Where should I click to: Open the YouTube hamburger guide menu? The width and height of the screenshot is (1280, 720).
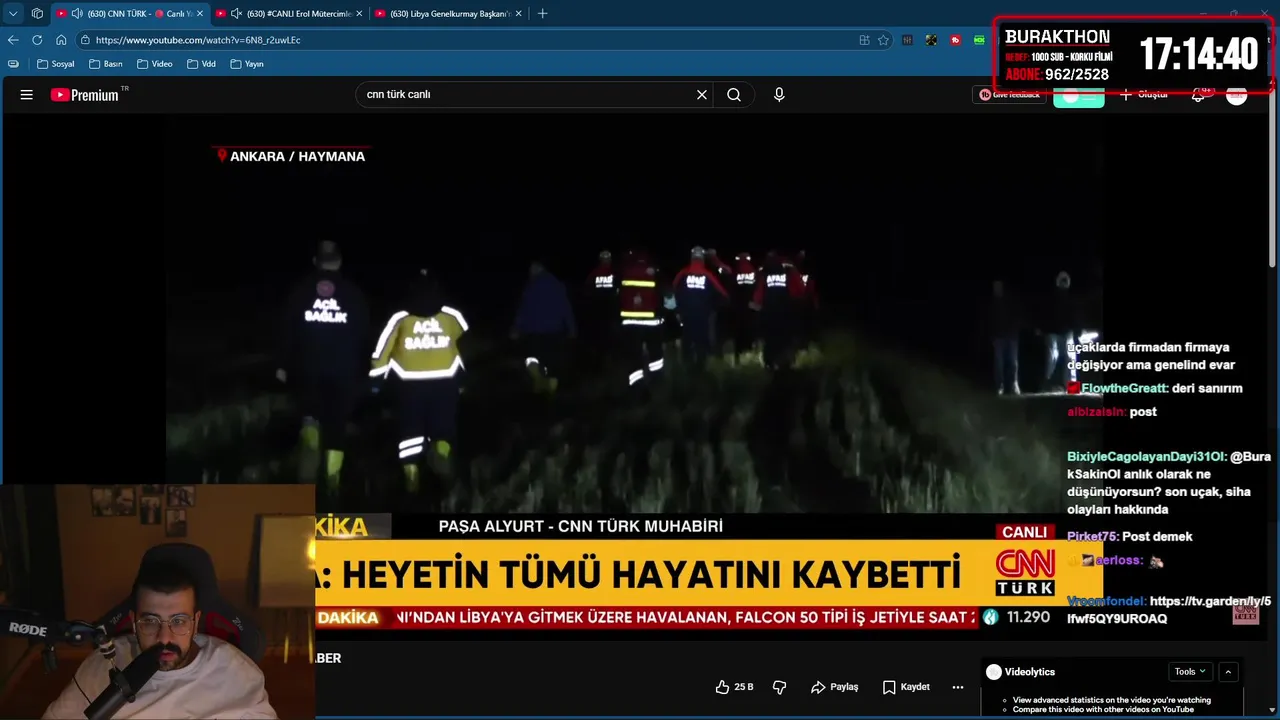[x=27, y=95]
